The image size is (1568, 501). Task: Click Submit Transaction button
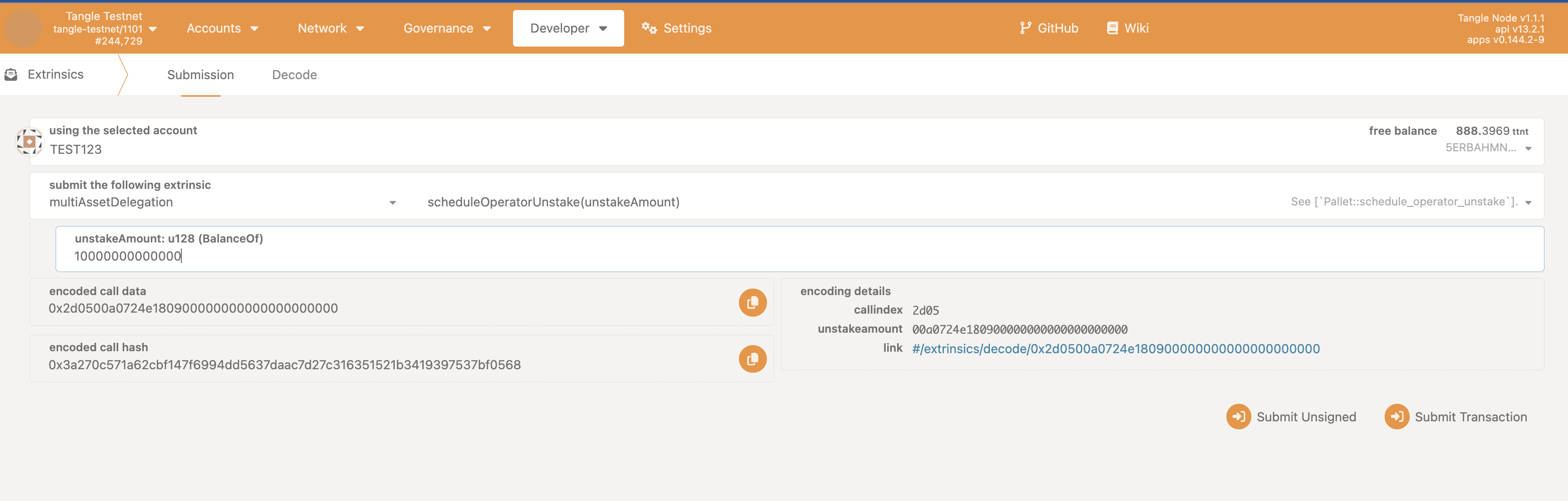click(x=1456, y=417)
